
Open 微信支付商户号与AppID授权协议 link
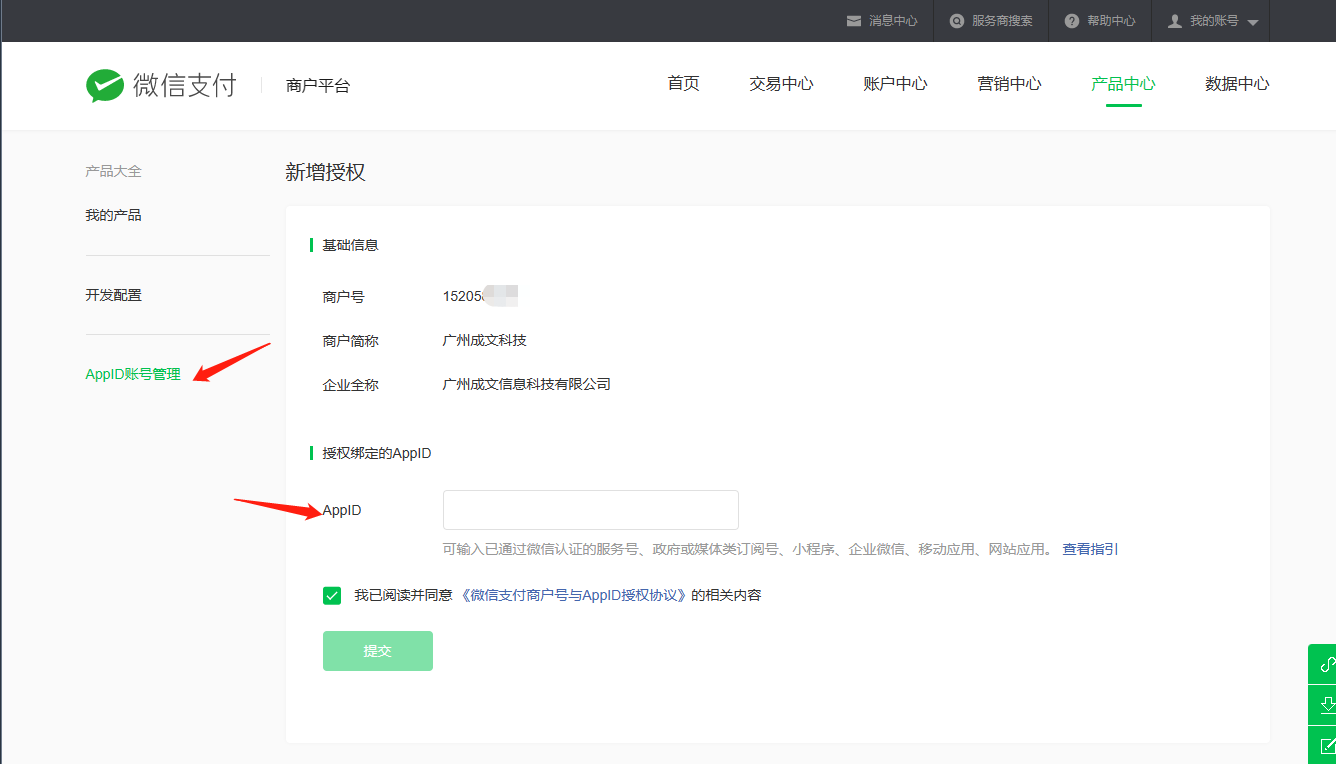point(574,595)
